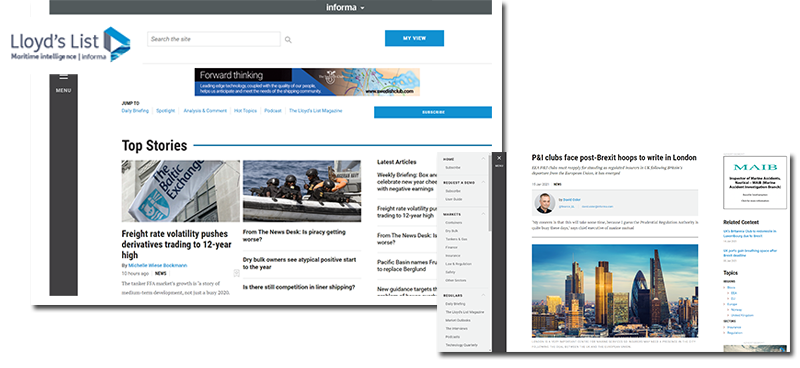Image resolution: width=800 pixels, height=368 pixels.
Task: Select User Guide in the side menu
Action: pyautogui.click(x=454, y=199)
